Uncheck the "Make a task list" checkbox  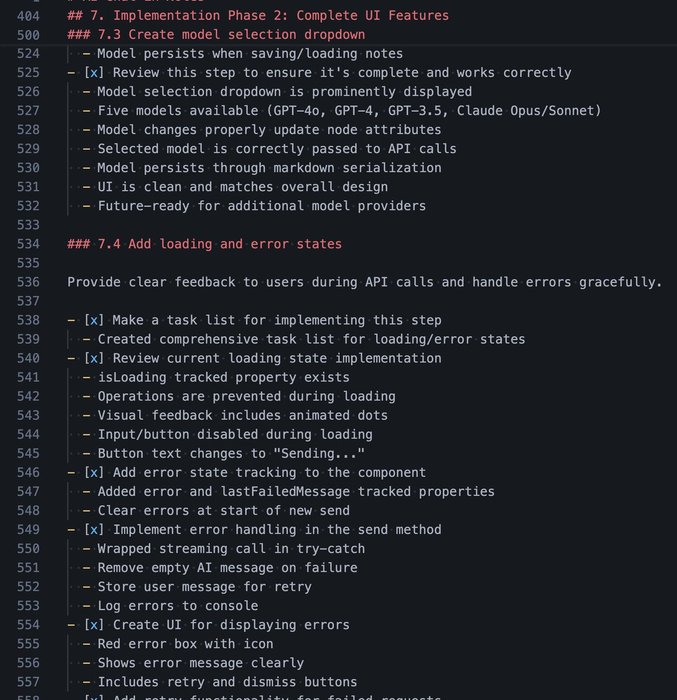tap(93, 320)
